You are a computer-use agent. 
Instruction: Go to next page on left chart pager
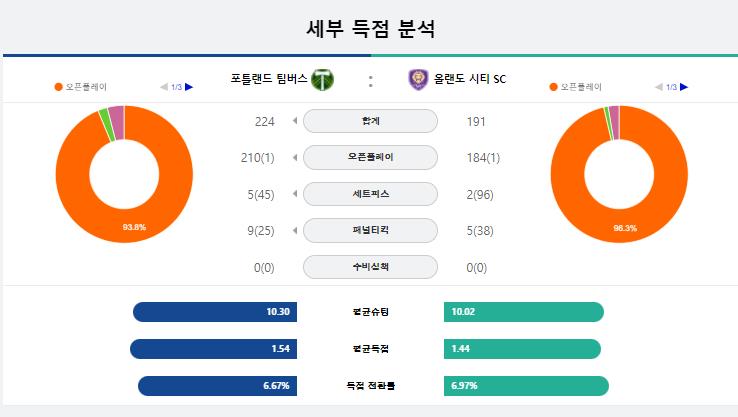tap(189, 87)
